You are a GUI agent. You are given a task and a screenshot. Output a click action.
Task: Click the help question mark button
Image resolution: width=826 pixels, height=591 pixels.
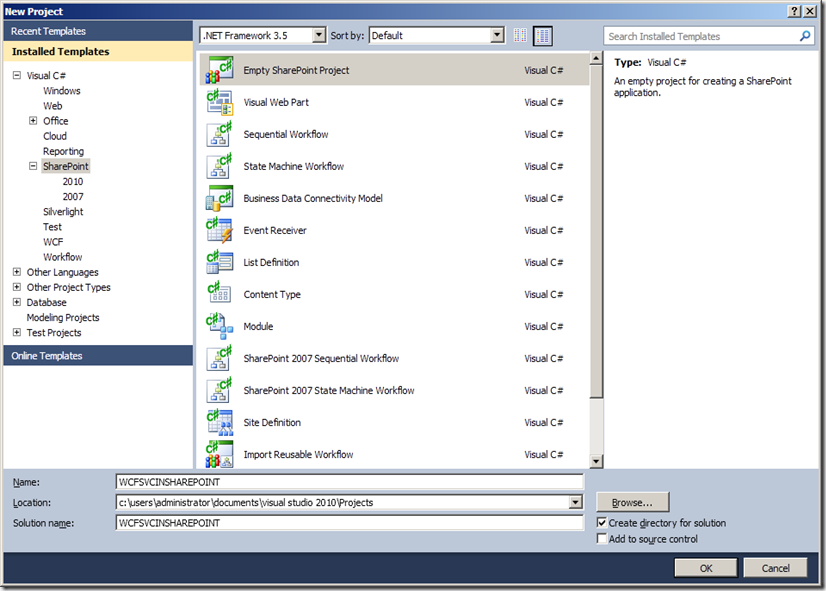click(x=794, y=11)
